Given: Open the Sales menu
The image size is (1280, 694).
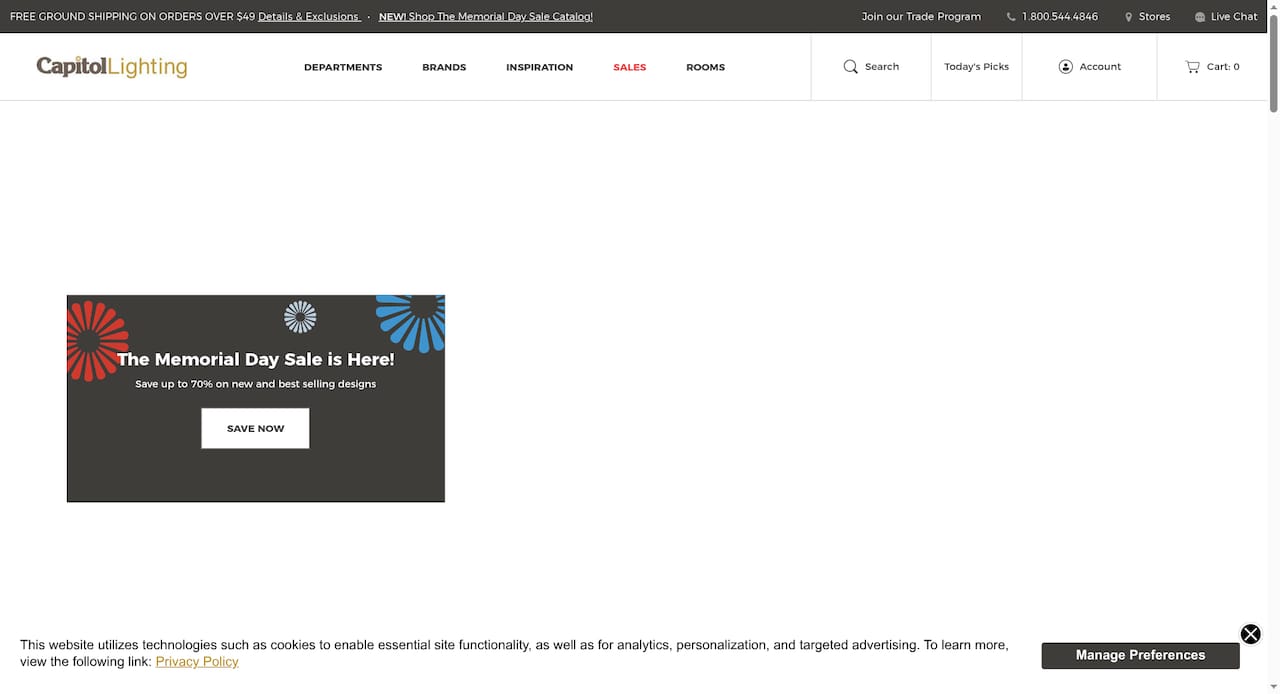Looking at the screenshot, I should tap(630, 67).
